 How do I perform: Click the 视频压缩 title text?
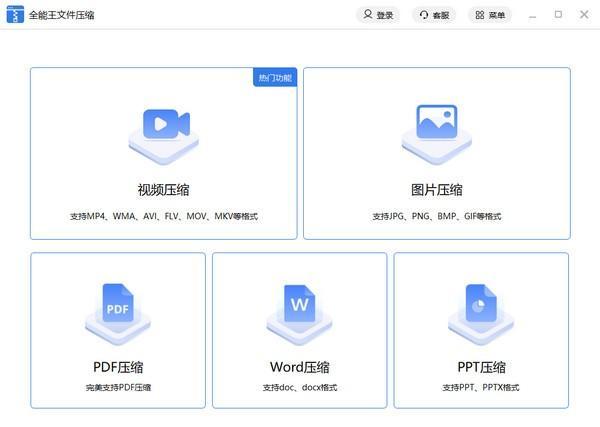(163, 190)
